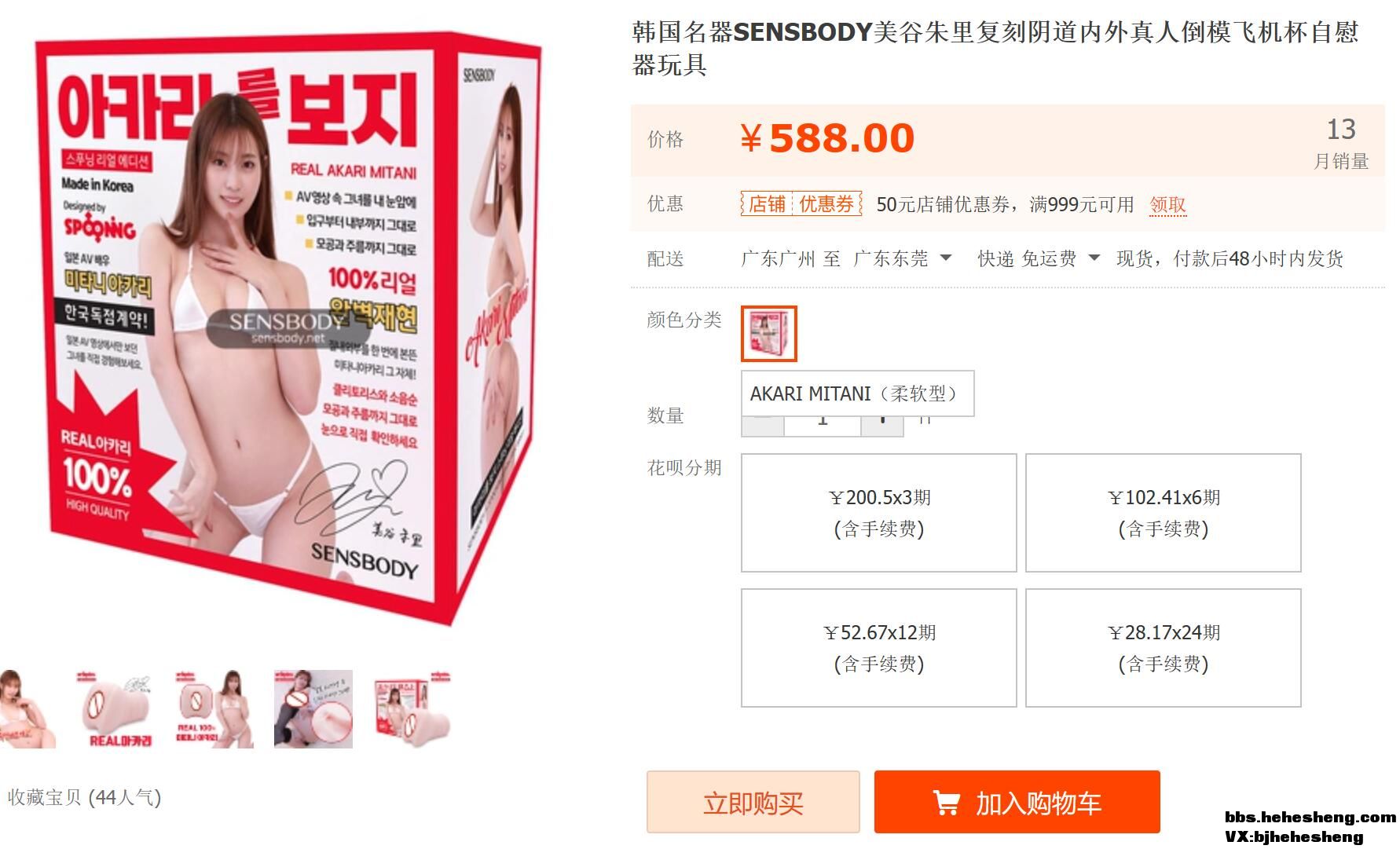Viewport: 1400px width, 849px height.
Task: Pick the ¥52.67x12期 installment option
Action: point(879,648)
